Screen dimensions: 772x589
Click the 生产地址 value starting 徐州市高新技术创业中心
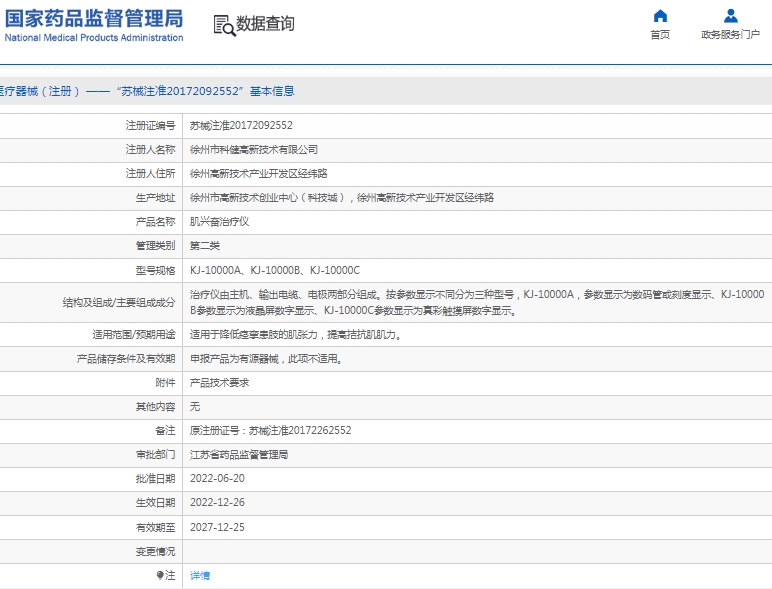point(342,197)
